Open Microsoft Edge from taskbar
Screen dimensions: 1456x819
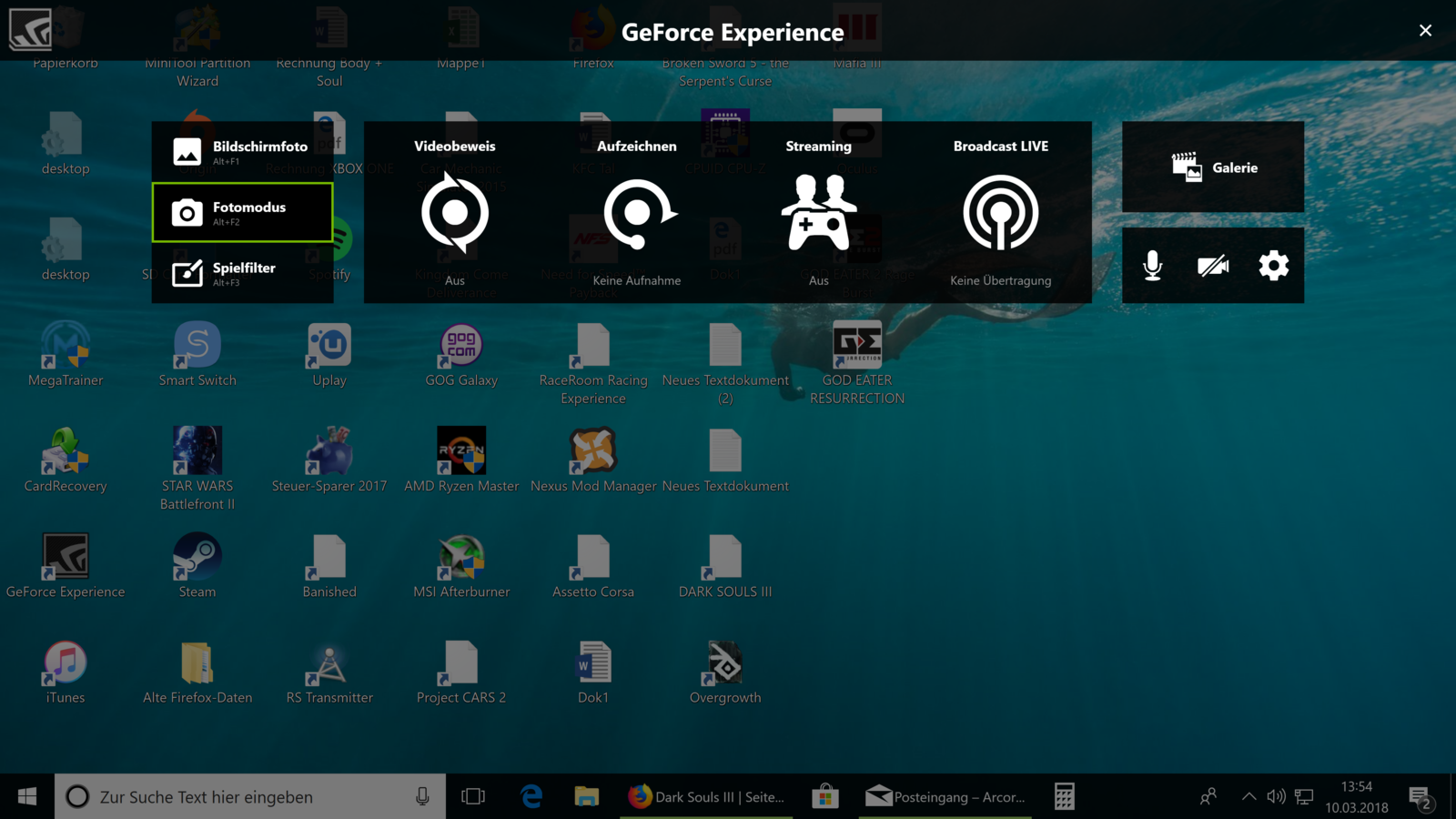tap(531, 796)
